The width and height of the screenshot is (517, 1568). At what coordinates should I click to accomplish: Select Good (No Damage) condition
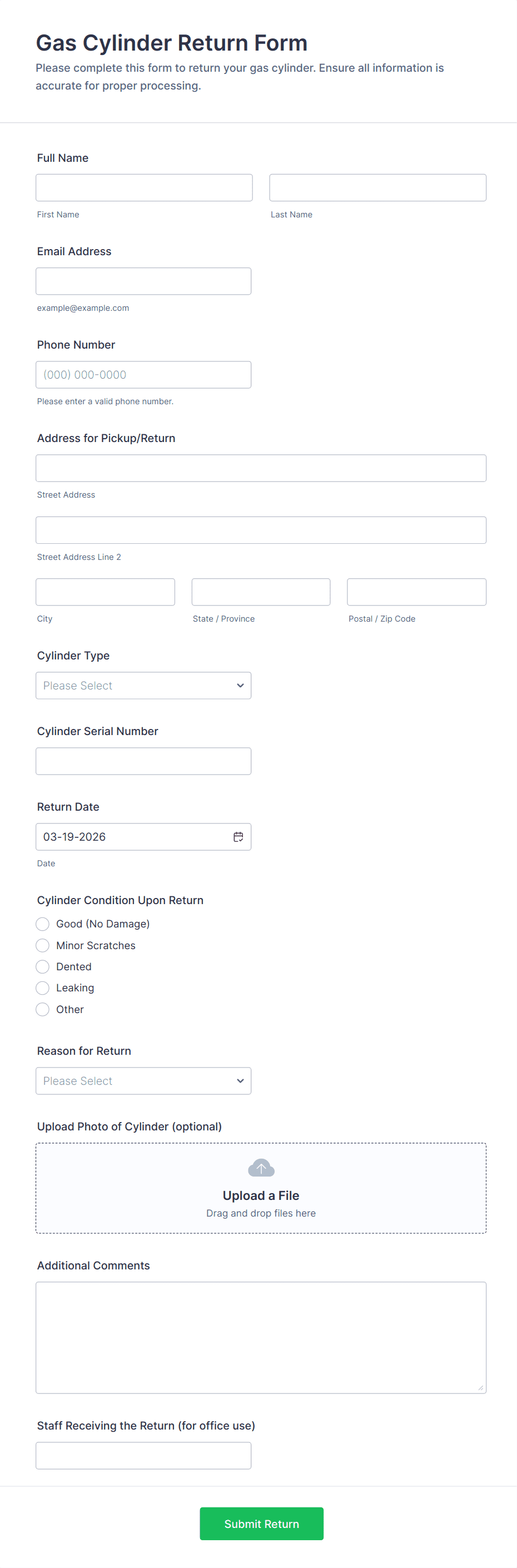pos(43,924)
